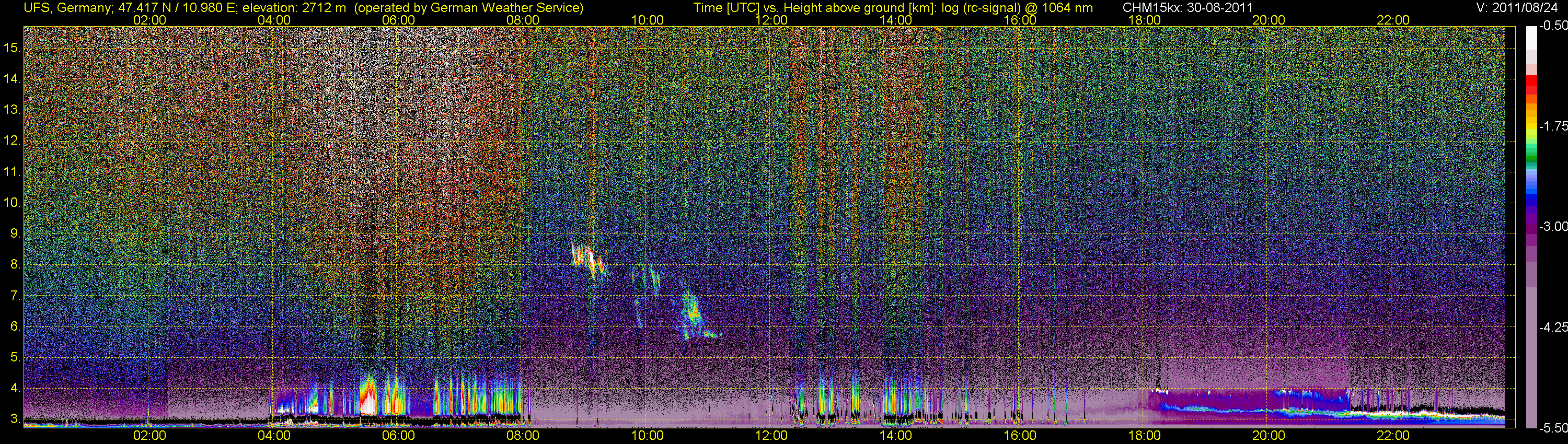Viewport: 1568px width, 444px height.
Task: Click the "elevation: 2712 m" text
Action: (x=294, y=8)
